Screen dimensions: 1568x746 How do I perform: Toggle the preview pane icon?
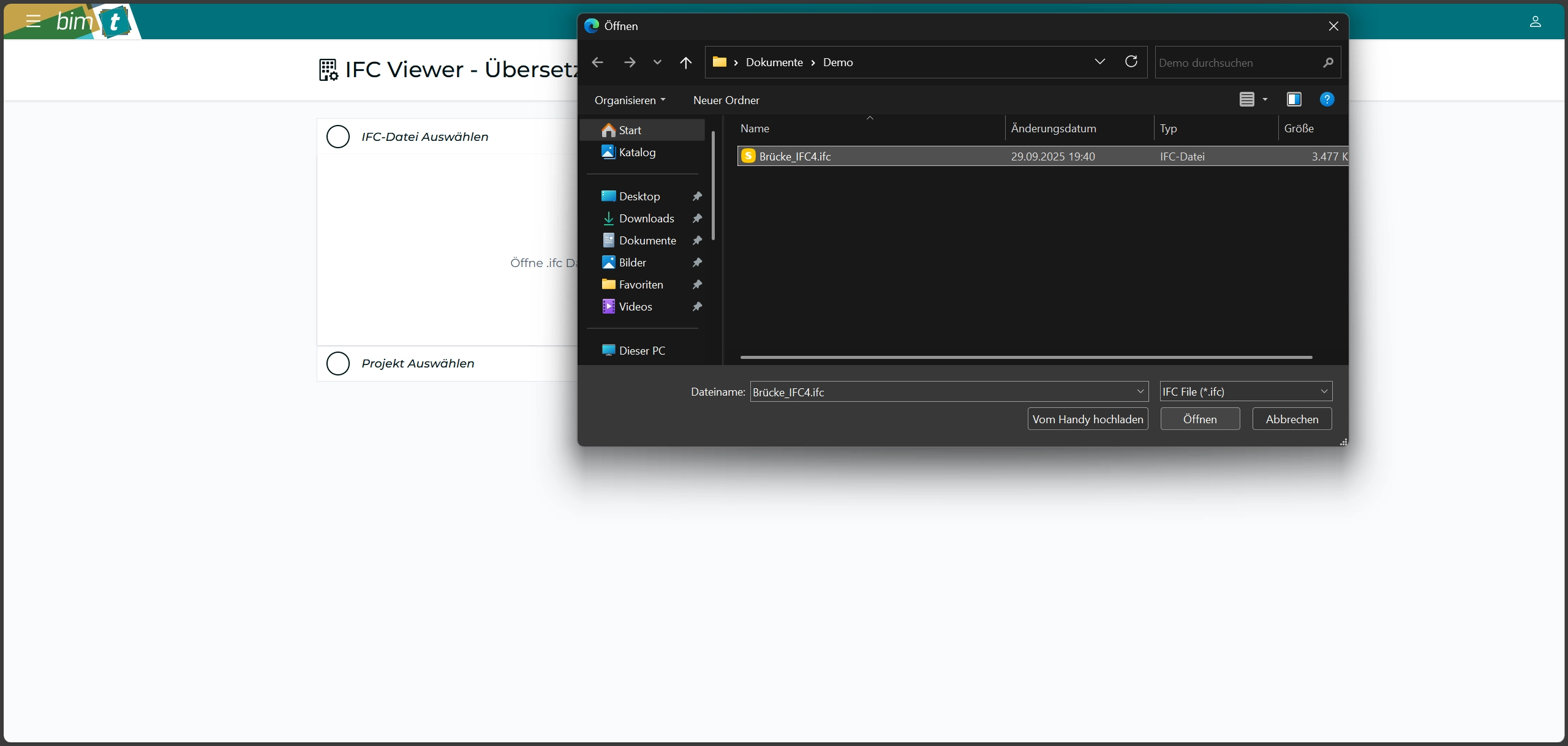click(1294, 99)
